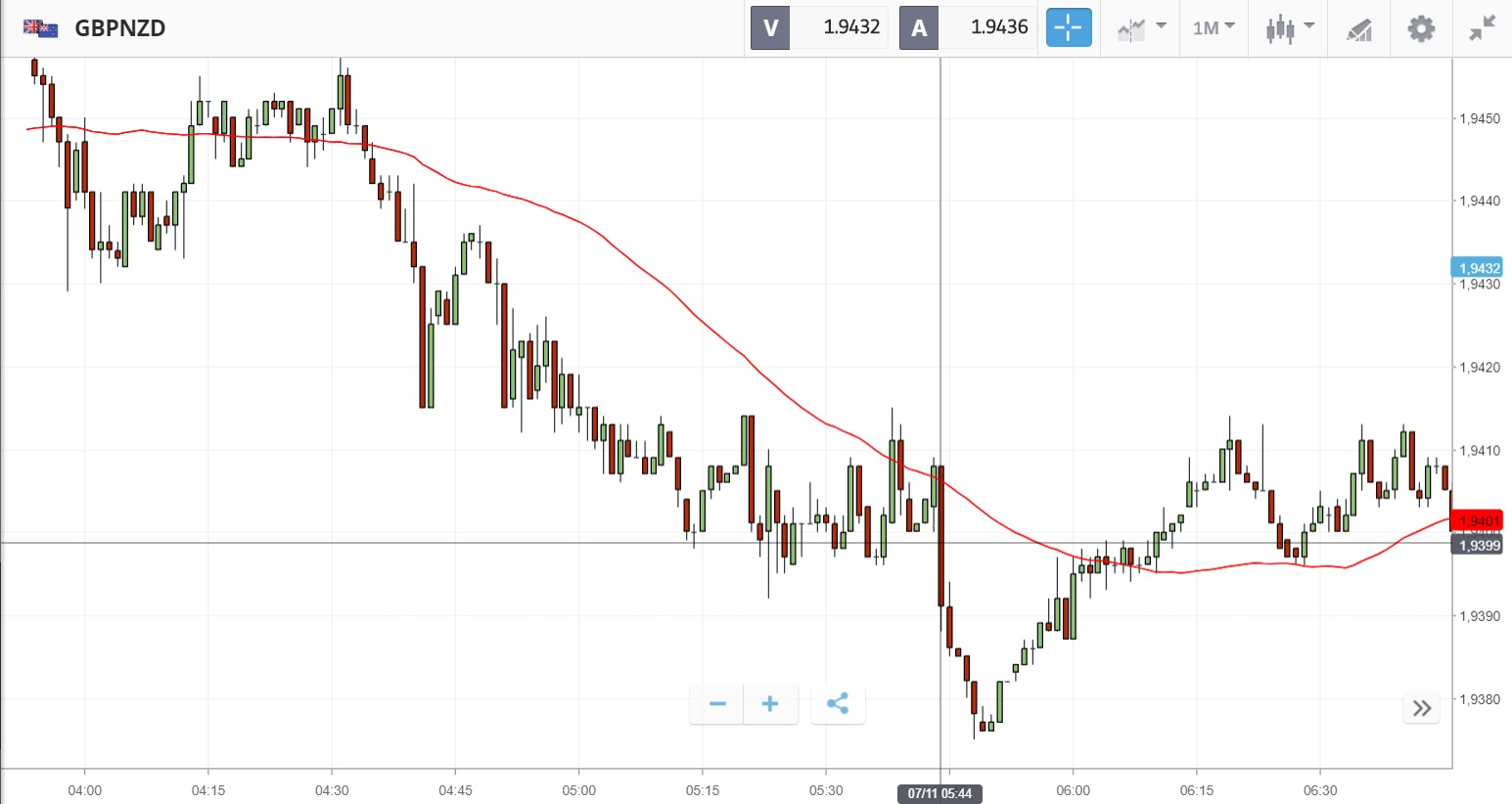Click the collapse chart arrows icon

pos(1483,27)
